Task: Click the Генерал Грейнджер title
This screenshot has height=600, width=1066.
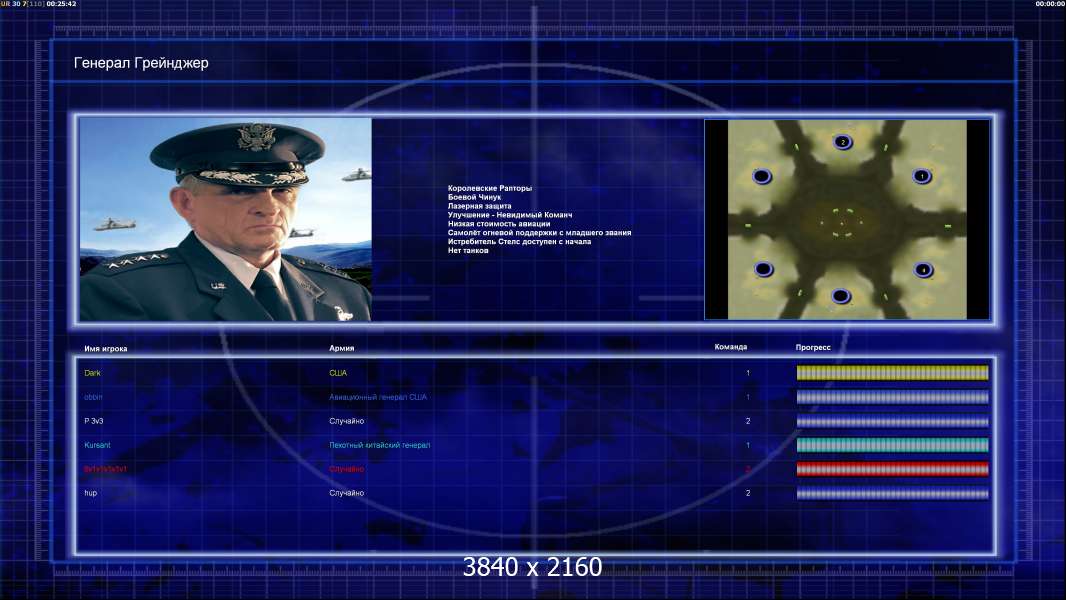Action: tap(141, 63)
